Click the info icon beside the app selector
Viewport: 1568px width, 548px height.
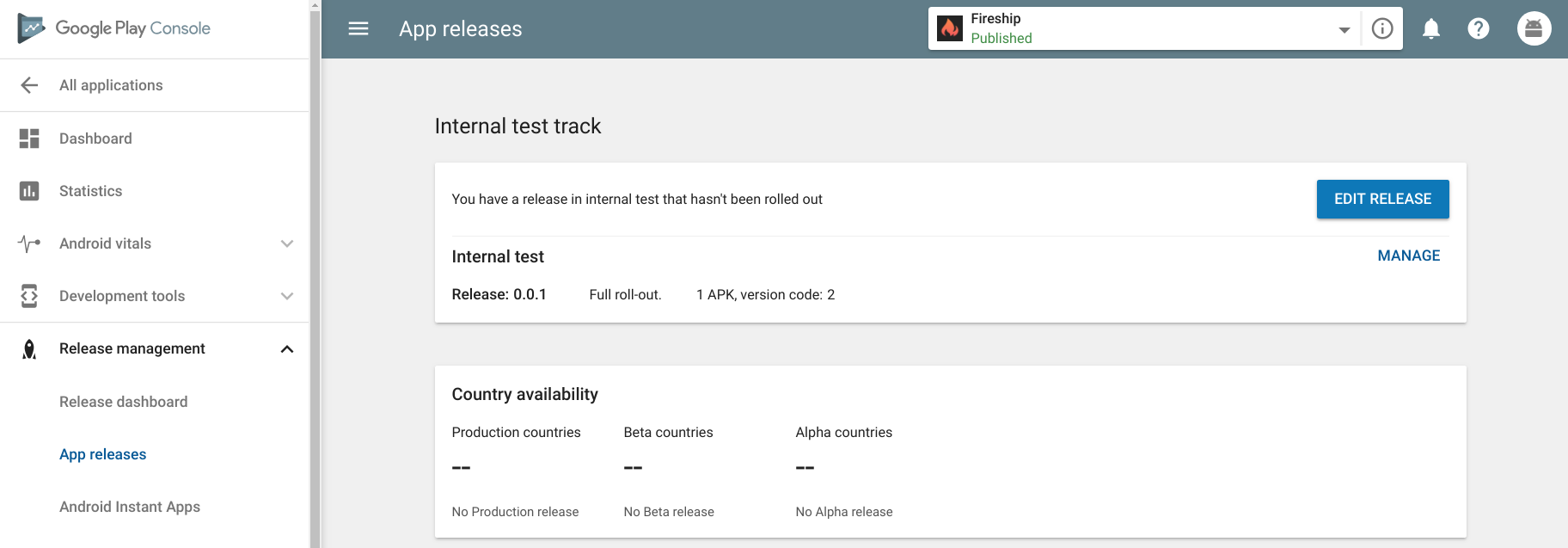pyautogui.click(x=1382, y=28)
